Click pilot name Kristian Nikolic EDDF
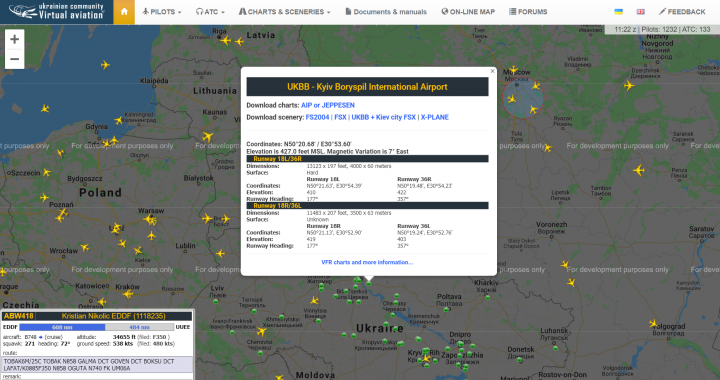Image resolution: width=720 pixels, height=380 pixels. click(113, 316)
